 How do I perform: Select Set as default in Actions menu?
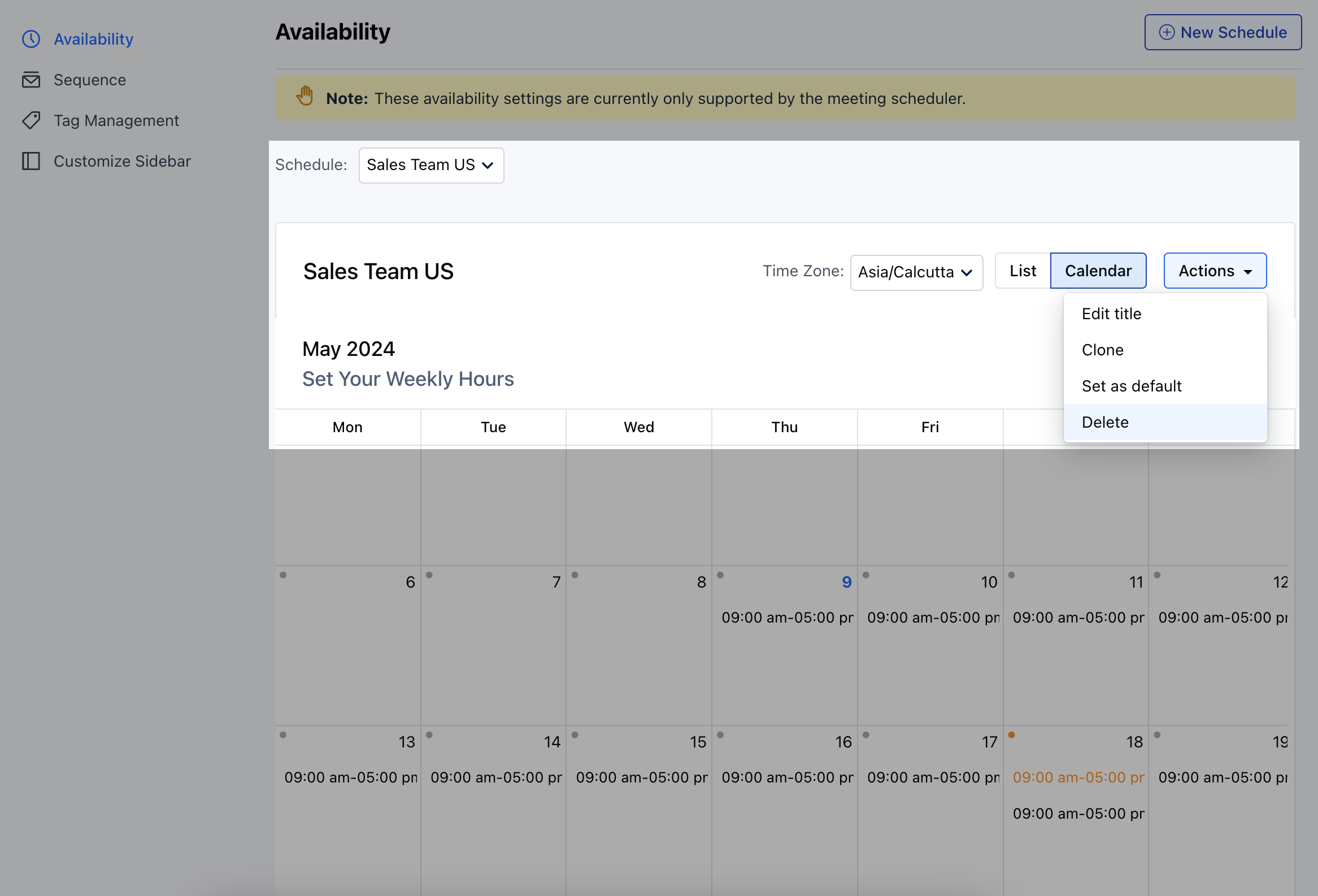click(1165, 386)
